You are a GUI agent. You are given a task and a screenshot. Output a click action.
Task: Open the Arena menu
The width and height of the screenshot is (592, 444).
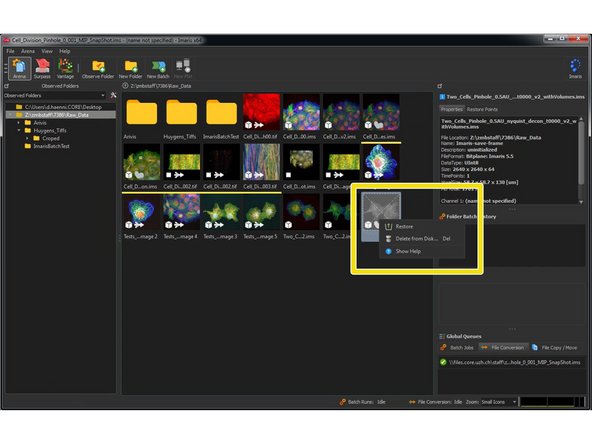click(x=28, y=51)
